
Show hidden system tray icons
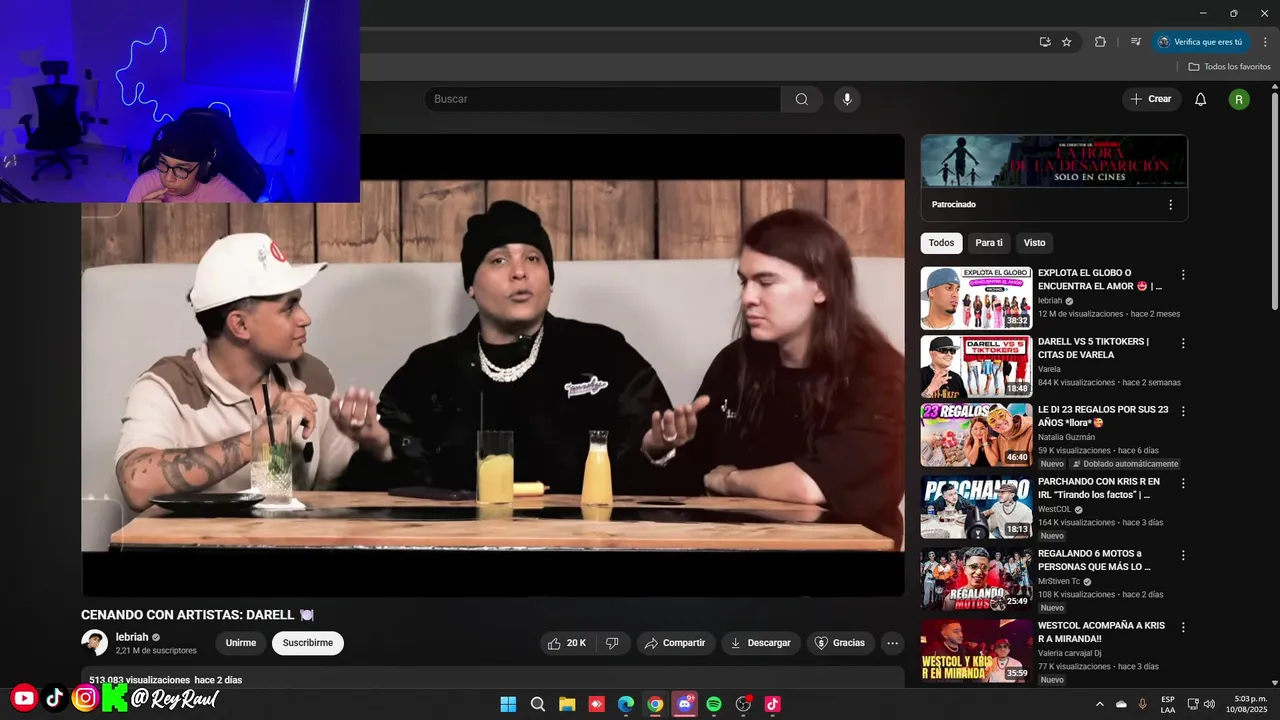1100,704
